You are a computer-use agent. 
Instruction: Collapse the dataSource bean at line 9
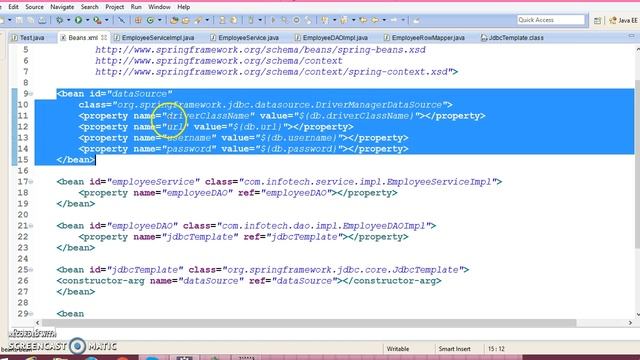pos(31,94)
